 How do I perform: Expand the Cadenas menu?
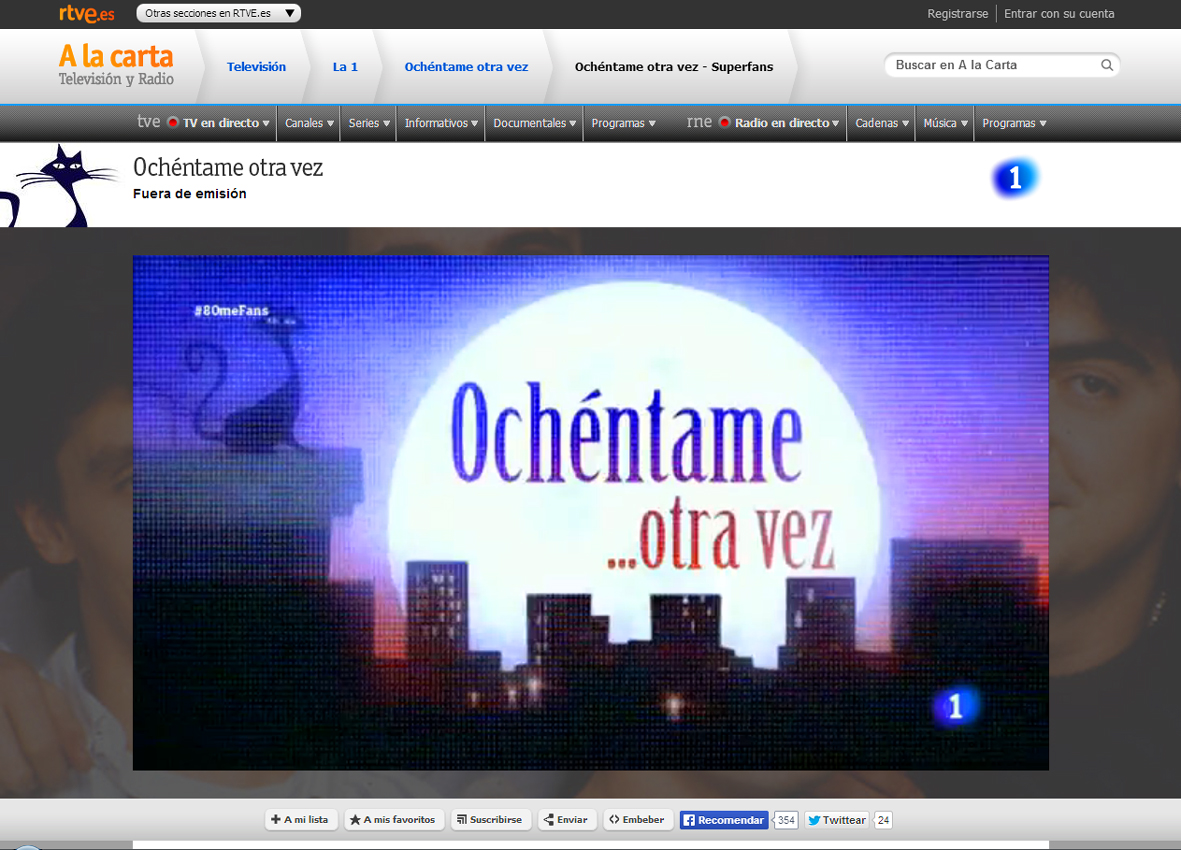(x=881, y=123)
